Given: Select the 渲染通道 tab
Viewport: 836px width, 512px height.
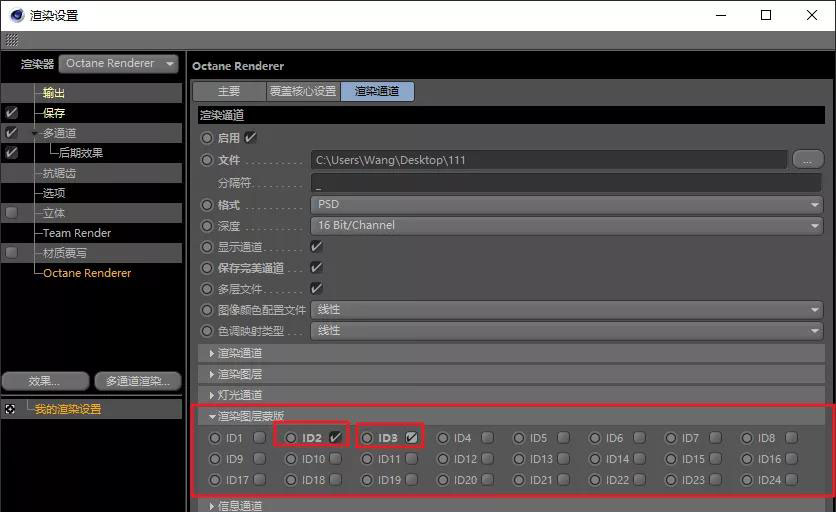Looking at the screenshot, I should tap(377, 91).
